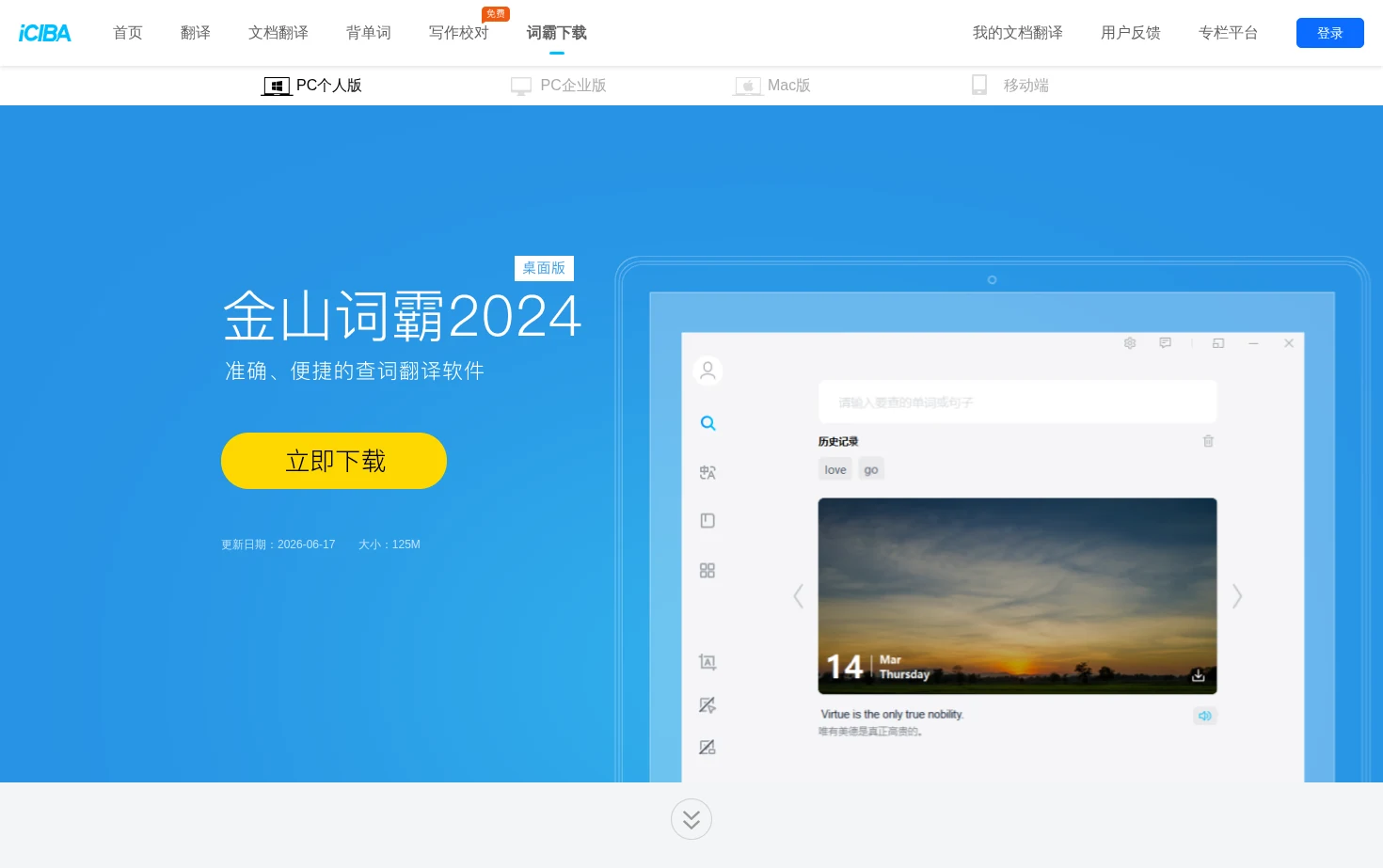
Task: Click the next arrow right of the daily image
Action: coord(1237,596)
